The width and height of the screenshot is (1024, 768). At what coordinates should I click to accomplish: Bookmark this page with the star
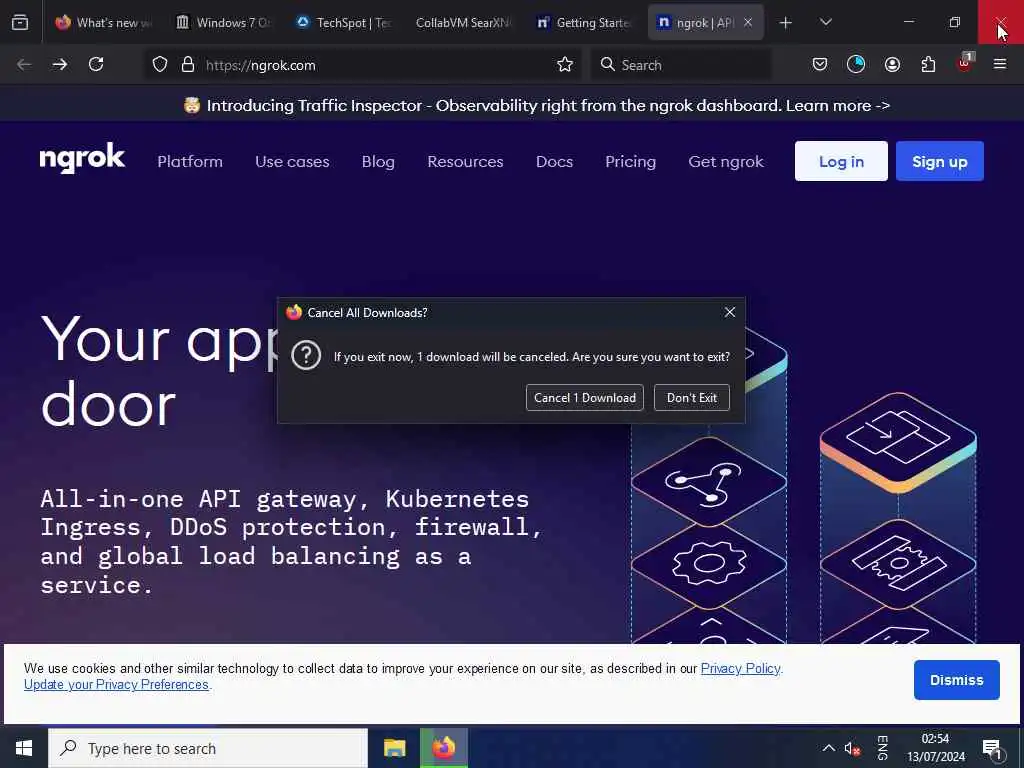click(565, 64)
